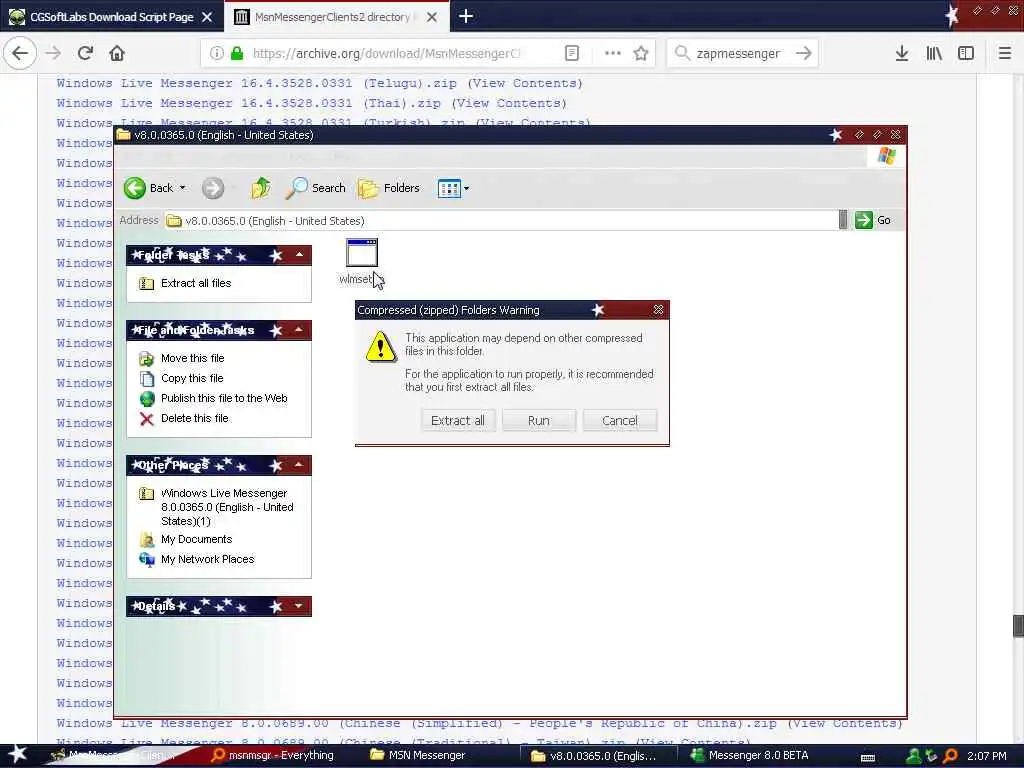Switch to MSN Messenger taskbar folder

[418, 755]
